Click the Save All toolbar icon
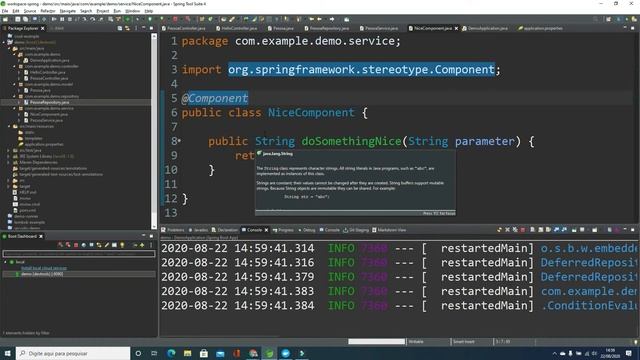The width and height of the screenshot is (640, 360). click(x=25, y=19)
